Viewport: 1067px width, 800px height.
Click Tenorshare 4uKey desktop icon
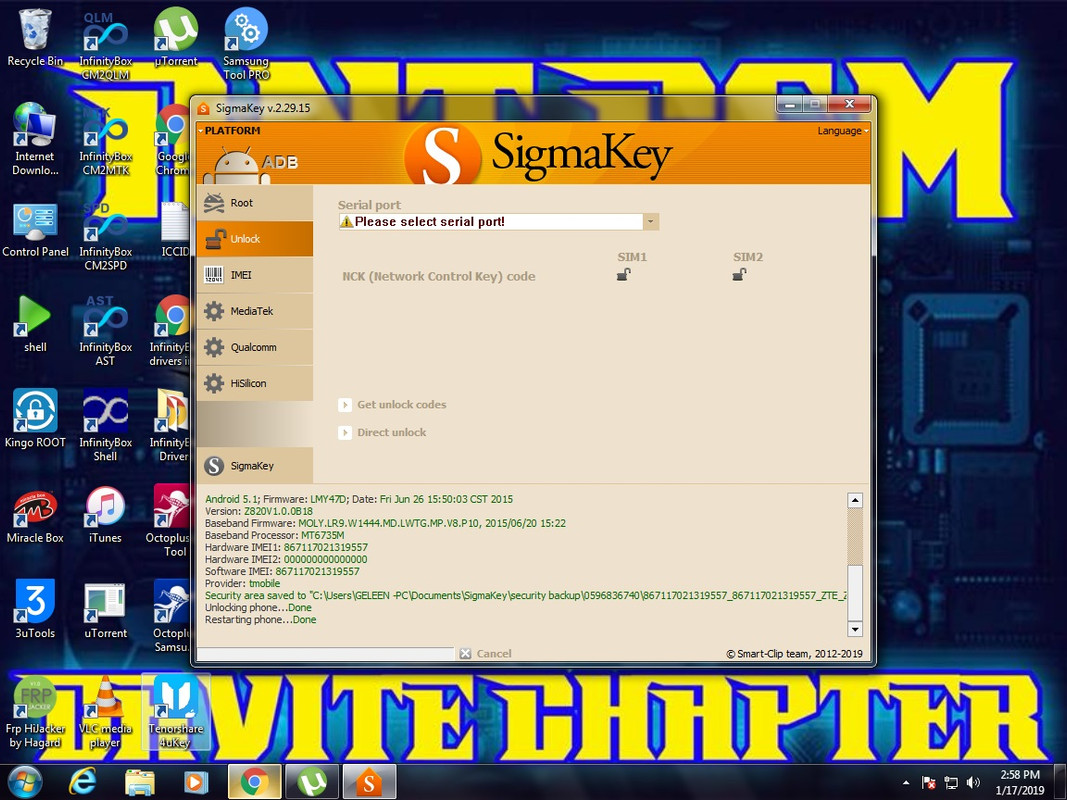tap(176, 713)
